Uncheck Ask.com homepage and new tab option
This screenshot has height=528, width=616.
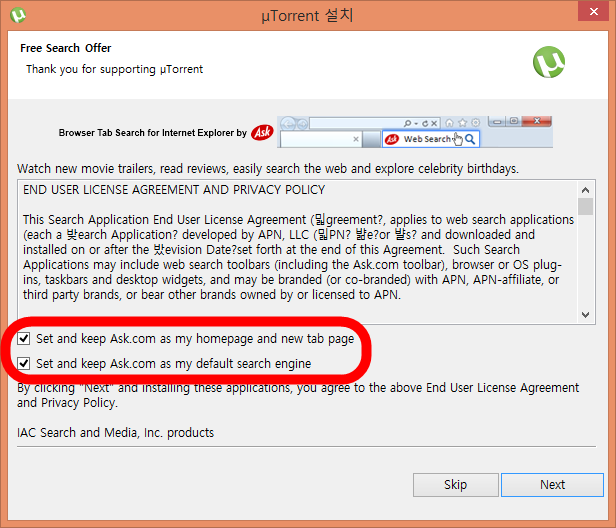pyautogui.click(x=24, y=338)
